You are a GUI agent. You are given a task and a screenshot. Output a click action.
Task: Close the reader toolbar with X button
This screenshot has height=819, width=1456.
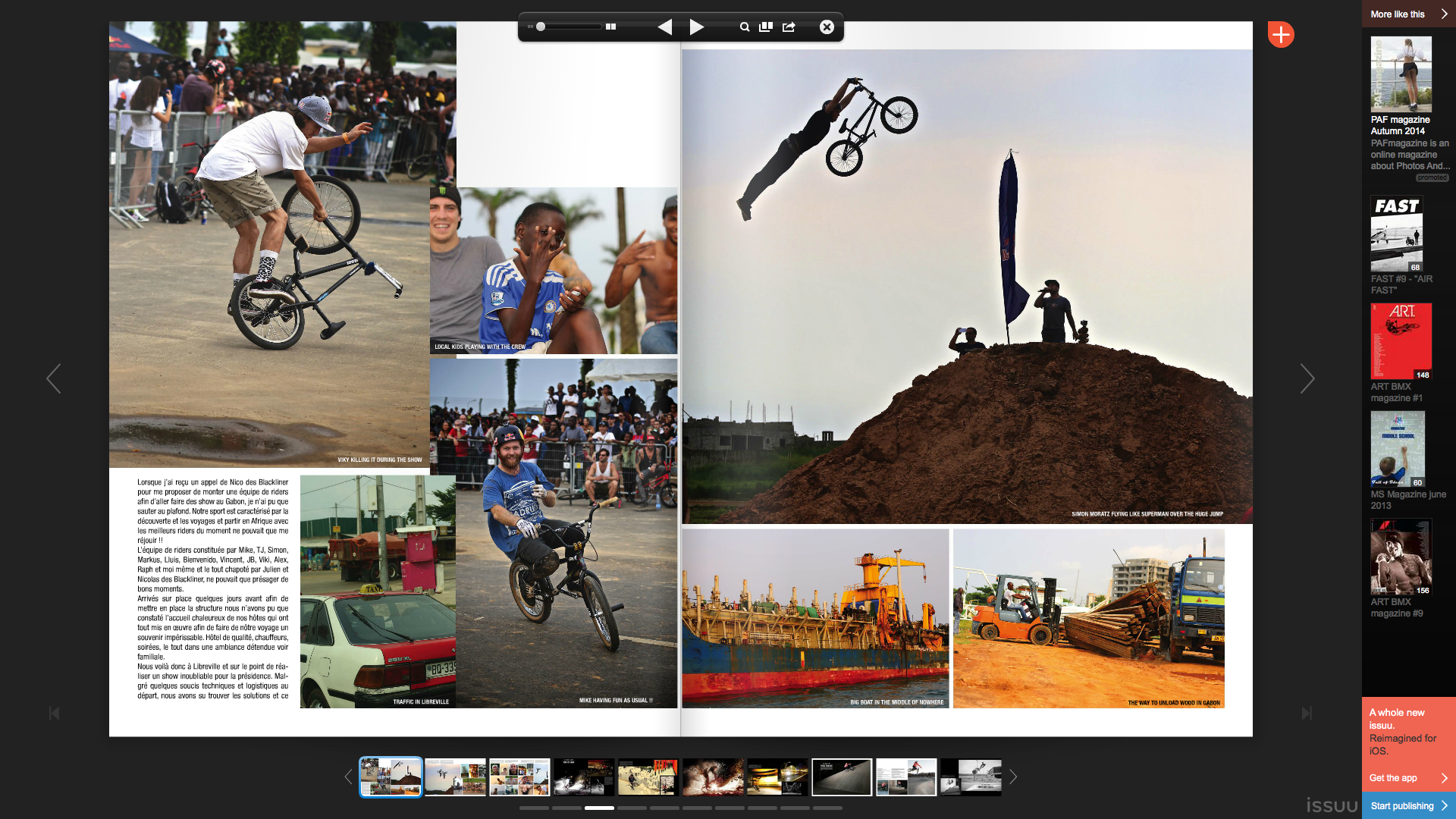click(x=827, y=27)
